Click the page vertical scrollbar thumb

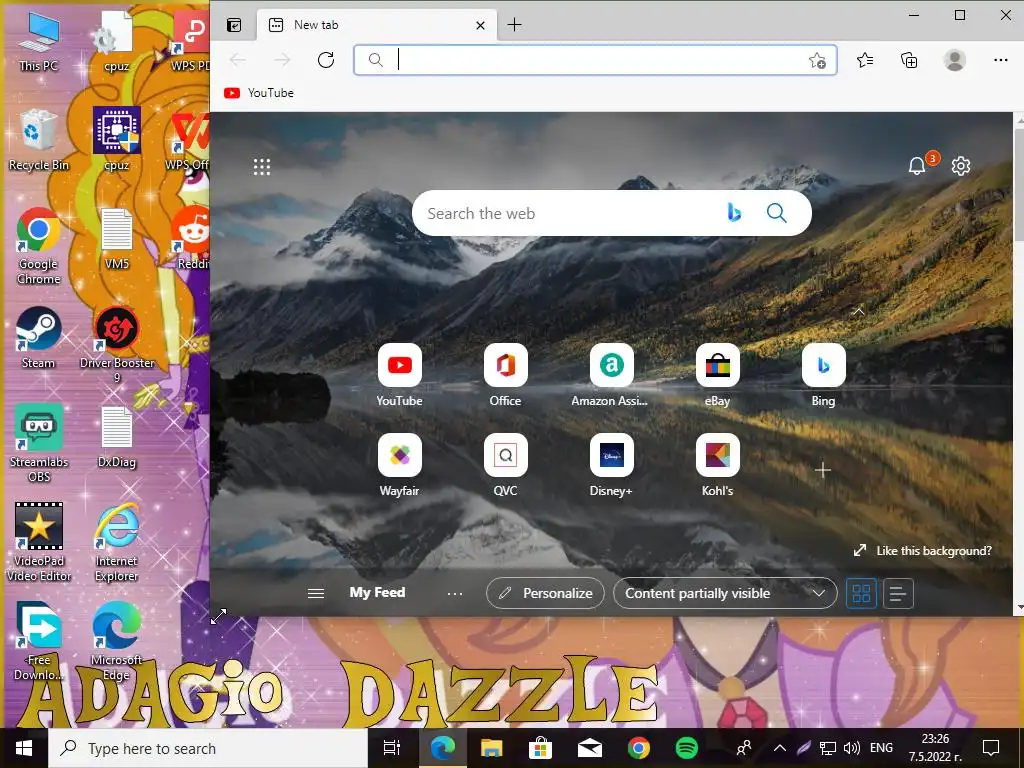pos(1019,186)
